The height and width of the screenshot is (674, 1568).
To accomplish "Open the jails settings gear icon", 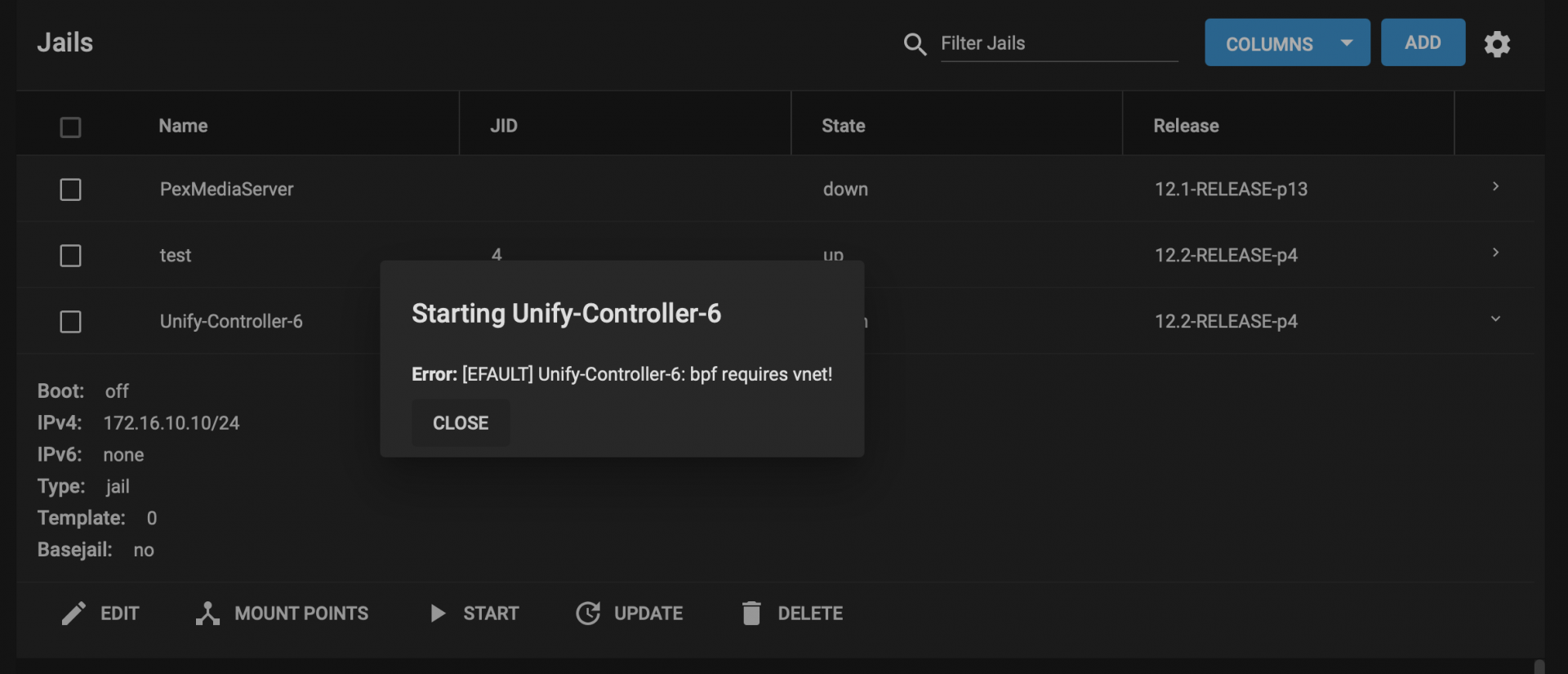I will [1497, 43].
